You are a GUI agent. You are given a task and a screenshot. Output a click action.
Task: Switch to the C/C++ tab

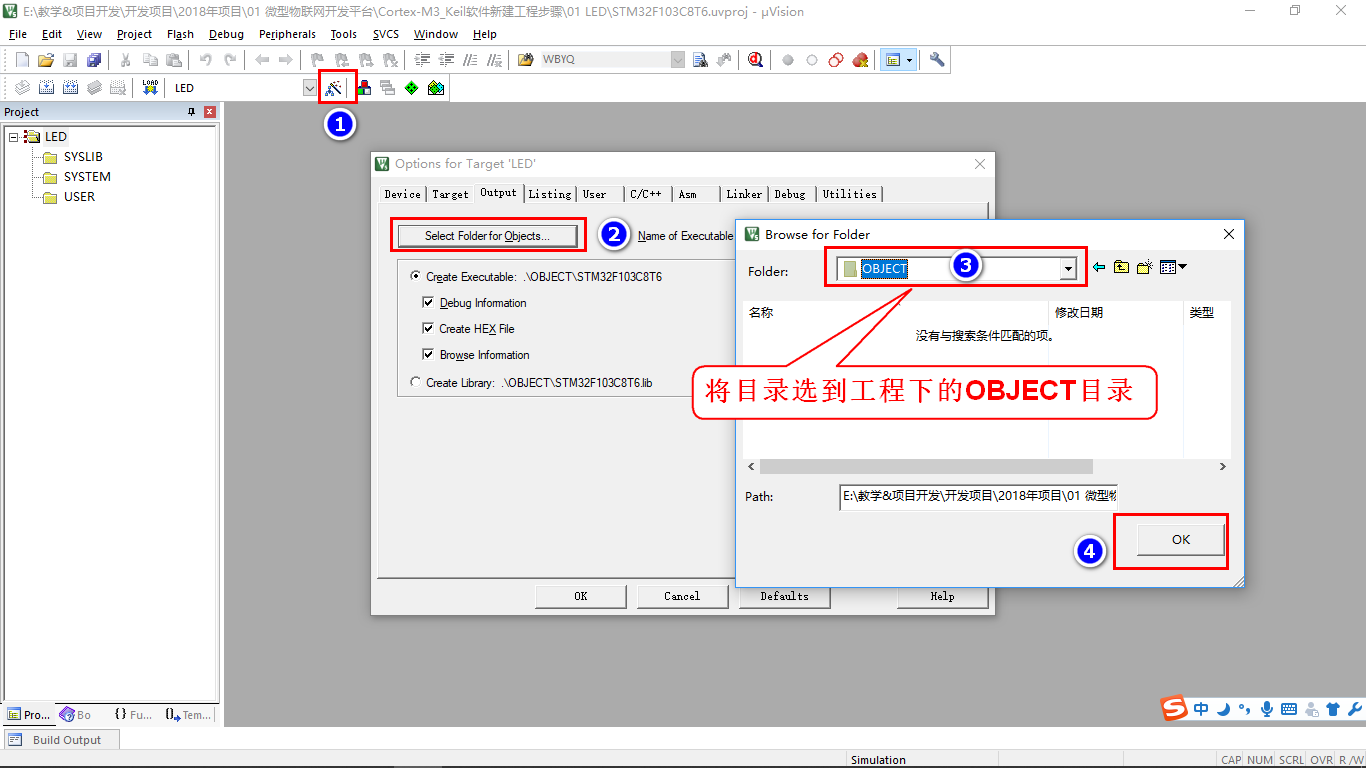point(645,194)
